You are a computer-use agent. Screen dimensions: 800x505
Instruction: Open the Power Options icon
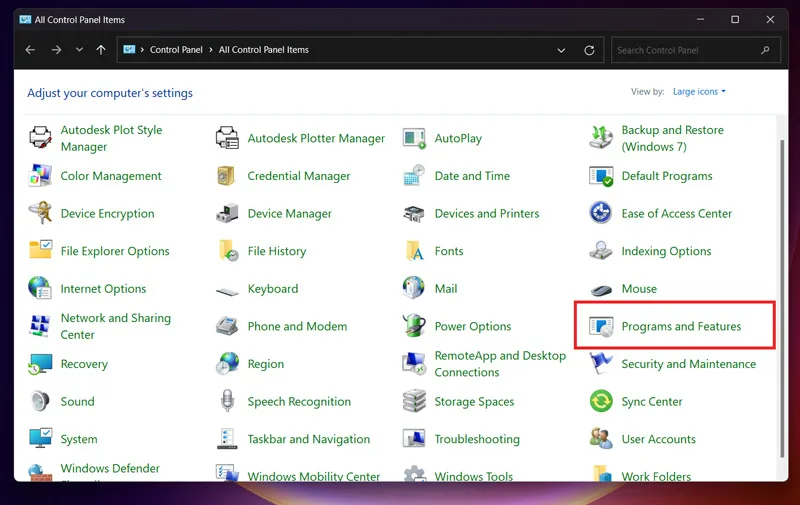[x=414, y=326]
